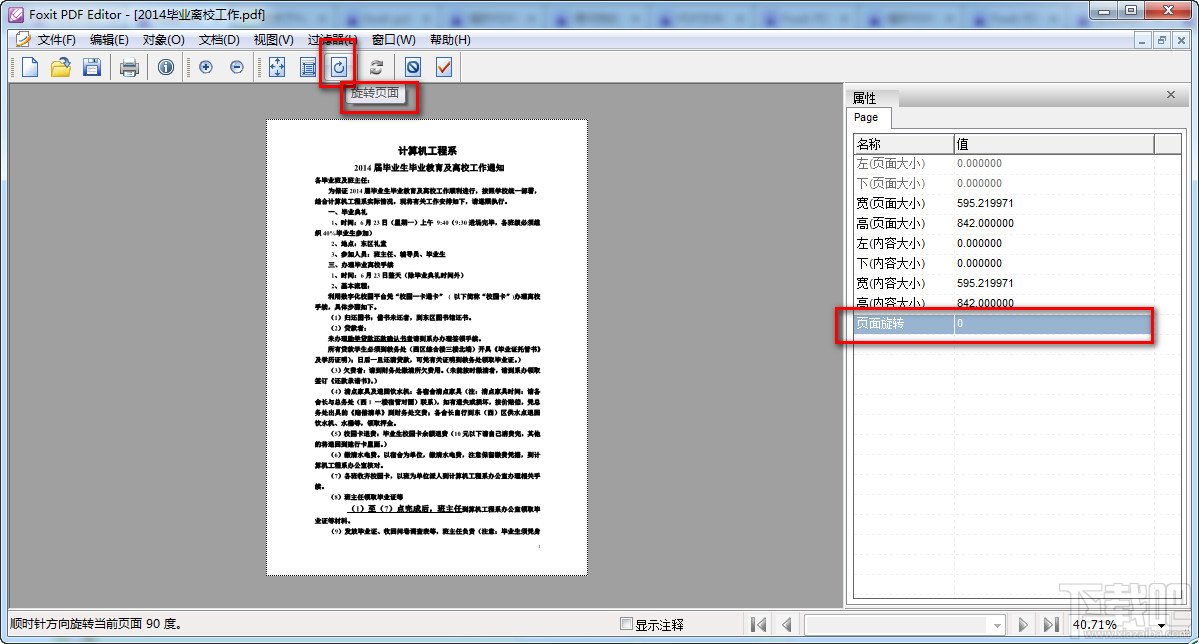Viewport: 1199px width, 644px height.
Task: Click the next page arrow button
Action: [x=1022, y=624]
